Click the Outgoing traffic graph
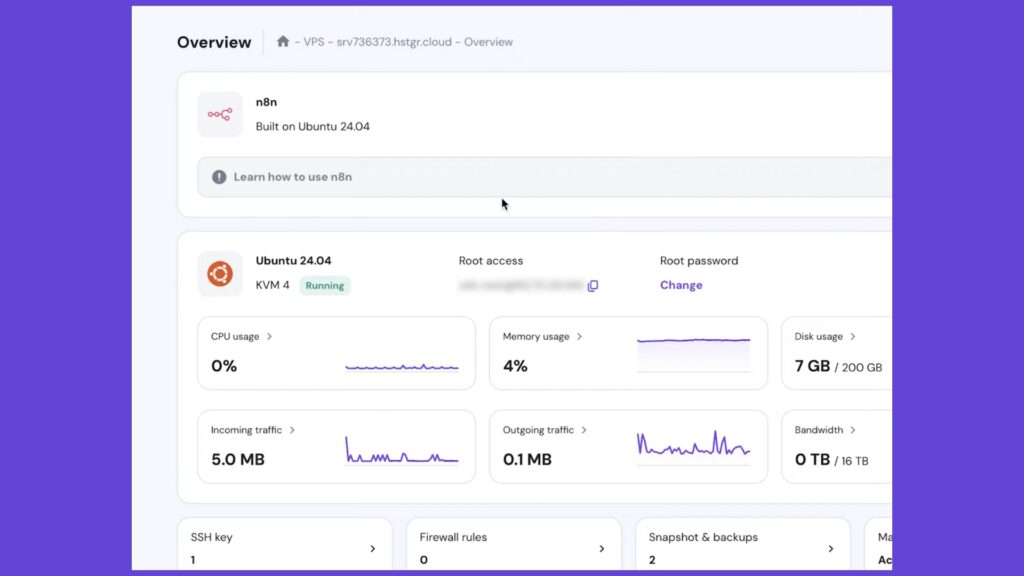Screen dimensions: 1024x576 point(694,447)
